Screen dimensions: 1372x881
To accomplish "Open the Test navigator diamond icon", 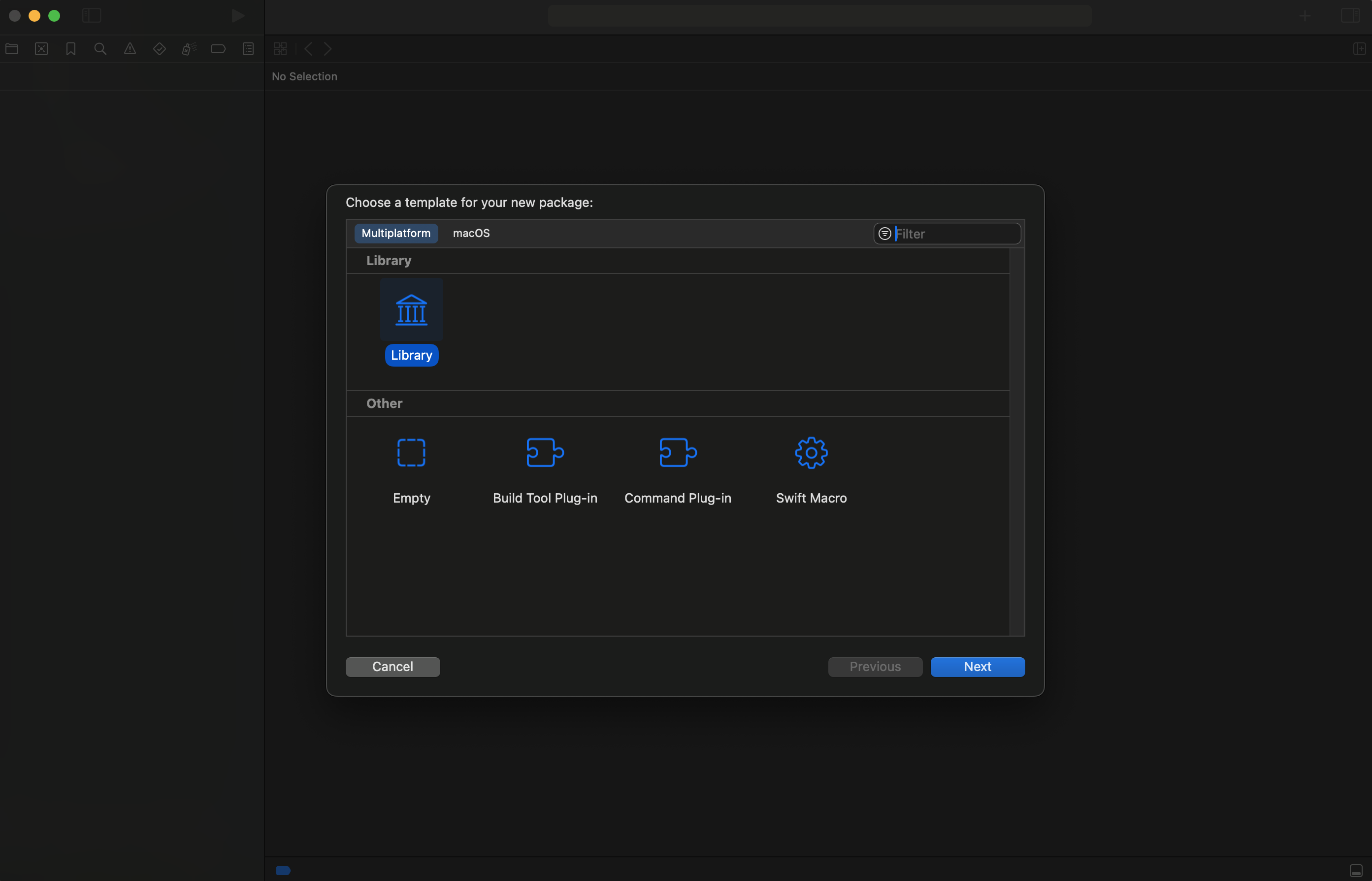I will pos(160,49).
